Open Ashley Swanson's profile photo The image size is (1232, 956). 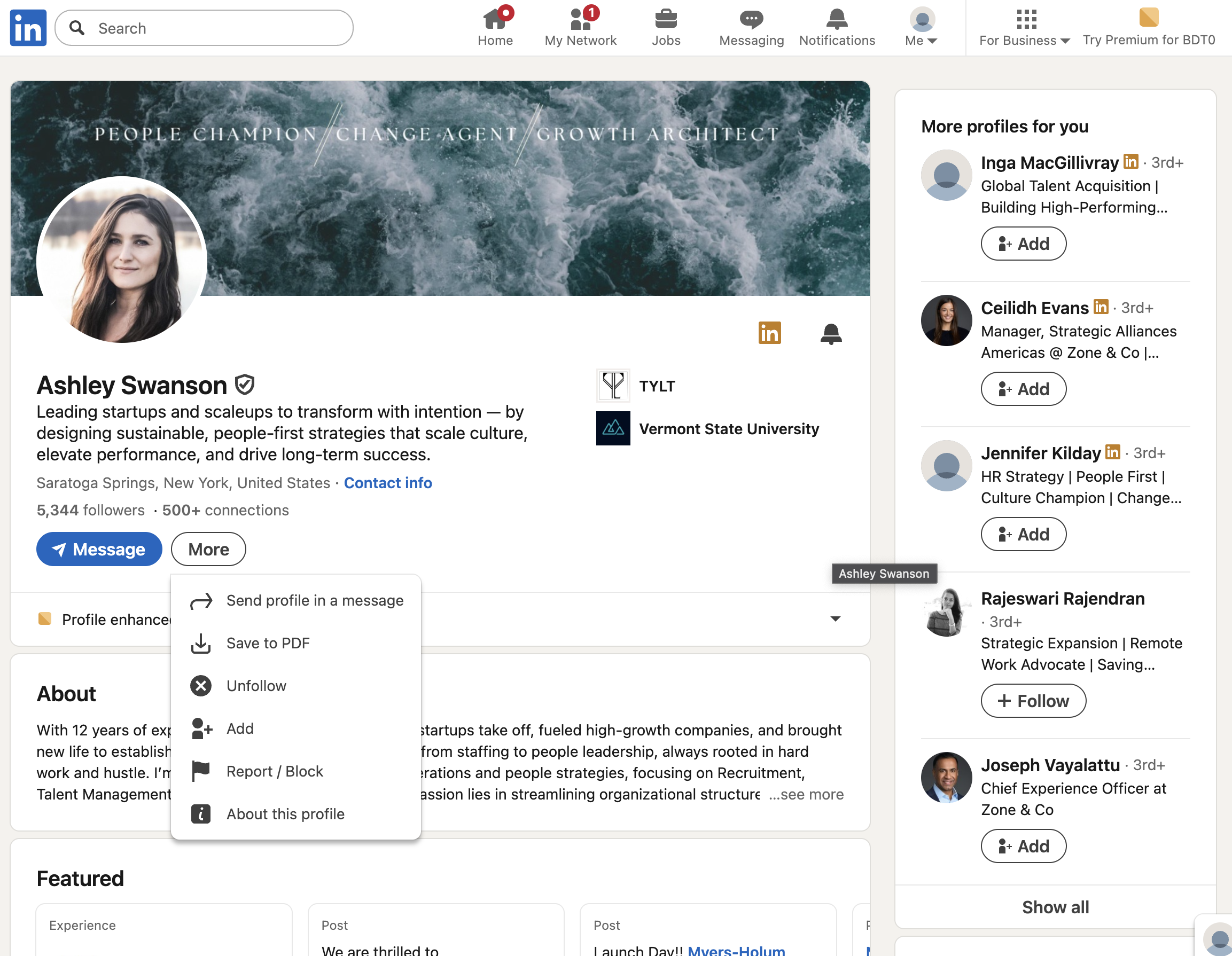click(x=122, y=260)
